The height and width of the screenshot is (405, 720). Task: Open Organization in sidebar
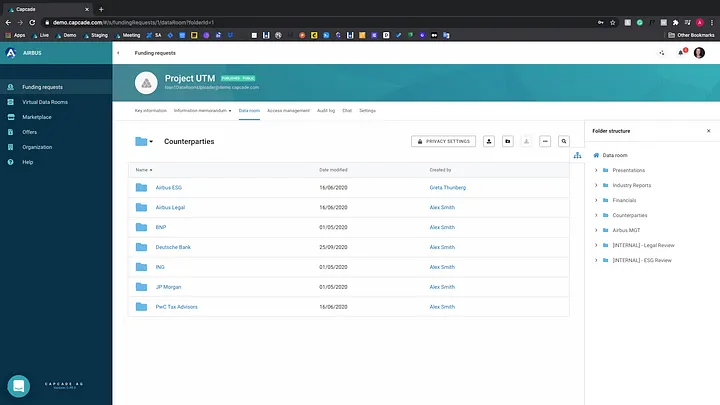click(37, 147)
